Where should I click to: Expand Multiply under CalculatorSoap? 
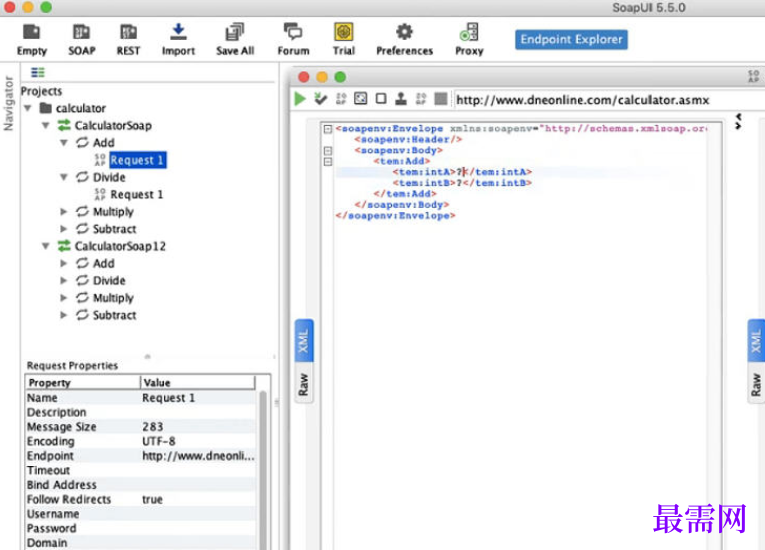[63, 212]
